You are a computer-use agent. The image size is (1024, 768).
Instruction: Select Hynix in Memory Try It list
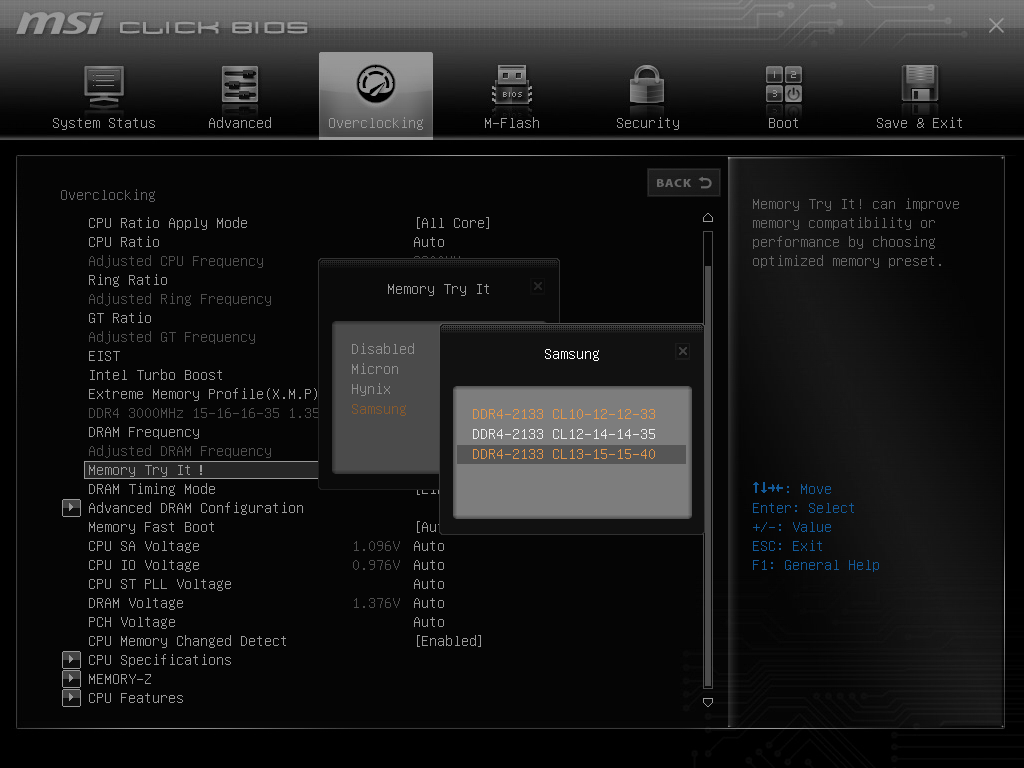click(x=371, y=389)
